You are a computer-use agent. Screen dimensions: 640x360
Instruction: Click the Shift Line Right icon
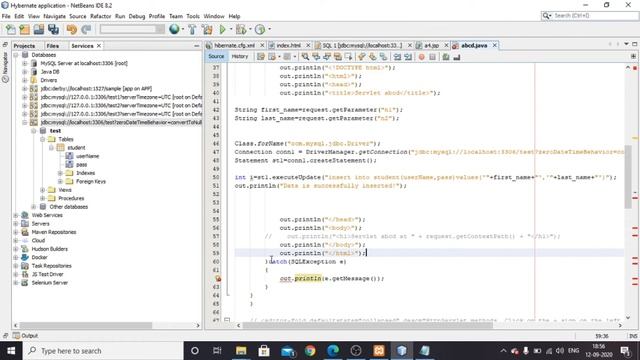408,57
